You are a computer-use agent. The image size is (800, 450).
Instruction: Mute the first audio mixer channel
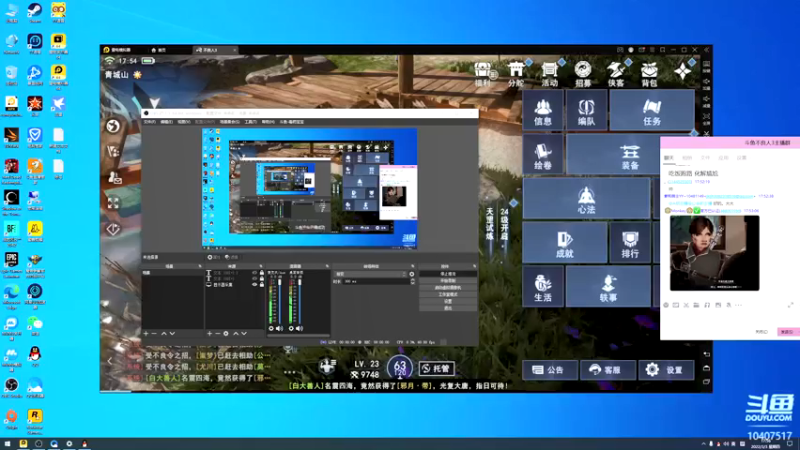279,329
